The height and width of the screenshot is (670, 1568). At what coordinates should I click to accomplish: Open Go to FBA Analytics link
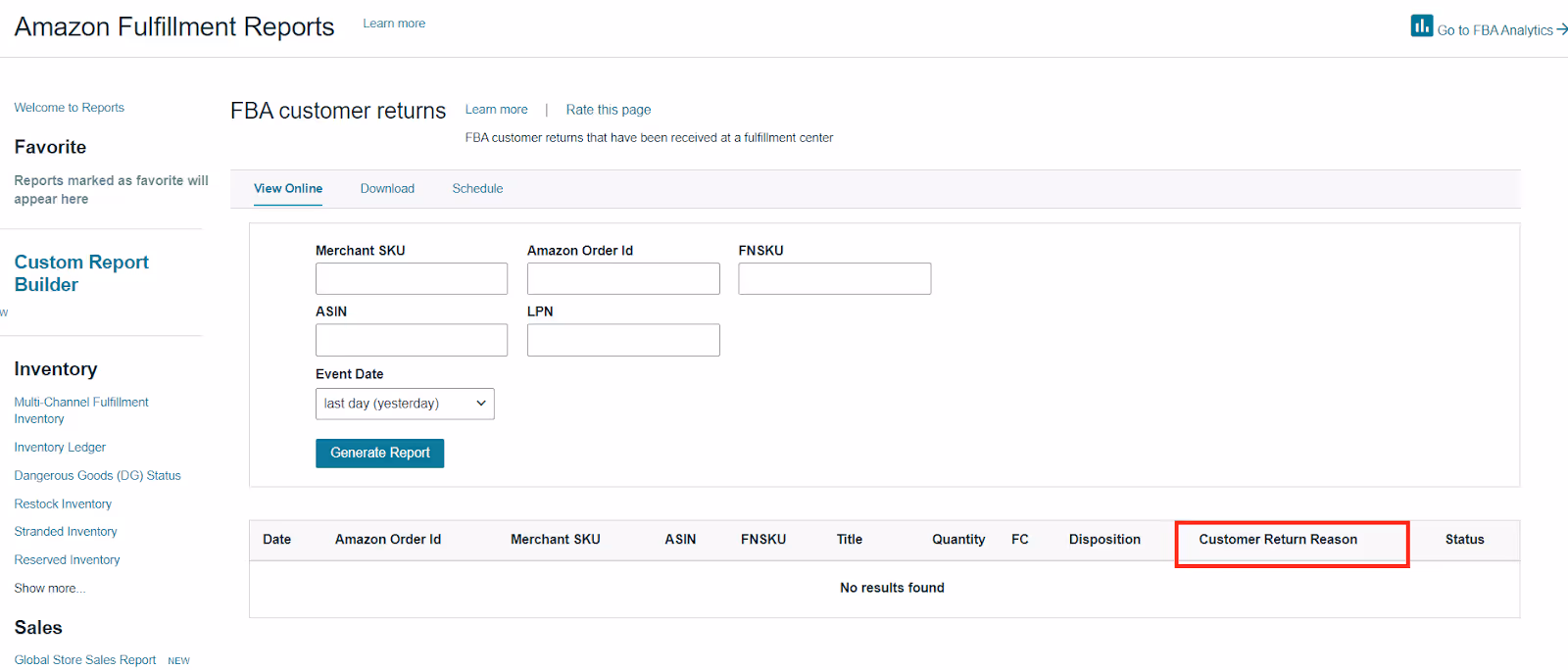tap(1502, 30)
